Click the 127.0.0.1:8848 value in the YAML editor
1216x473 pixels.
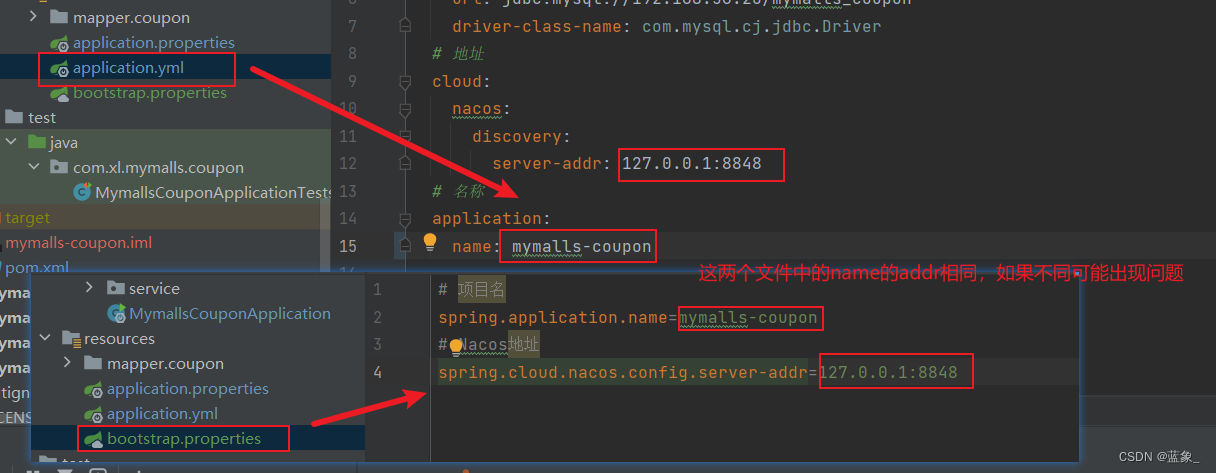692,163
